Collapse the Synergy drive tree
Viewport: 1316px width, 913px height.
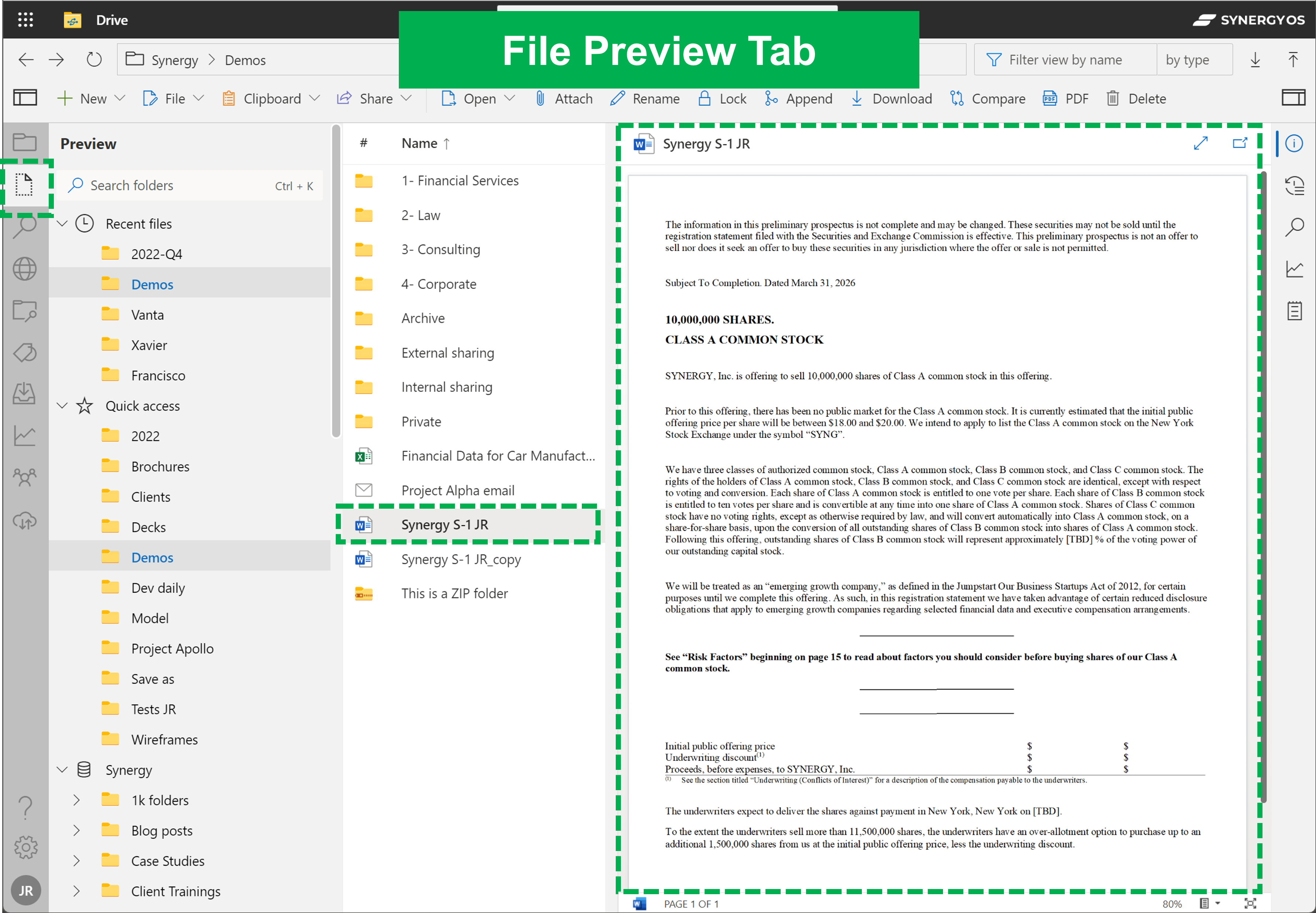tap(62, 770)
